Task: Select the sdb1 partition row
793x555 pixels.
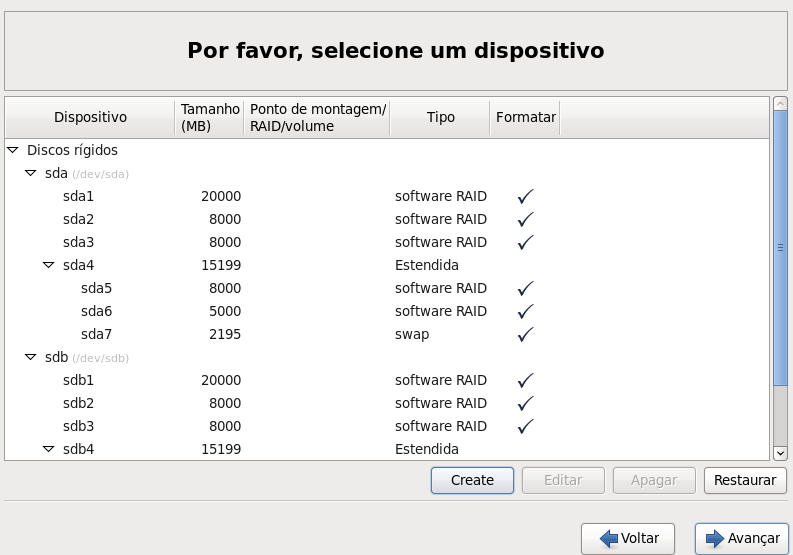Action: [x=387, y=380]
